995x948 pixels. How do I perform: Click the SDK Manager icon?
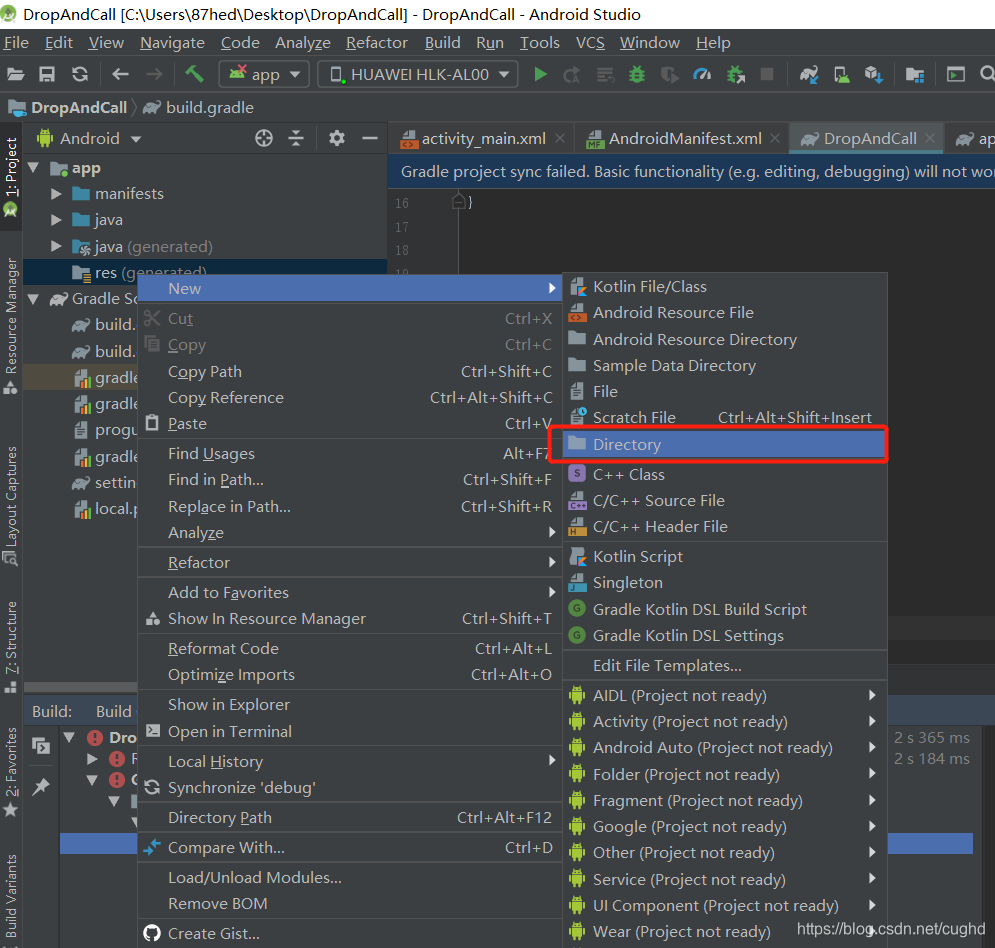(x=874, y=74)
